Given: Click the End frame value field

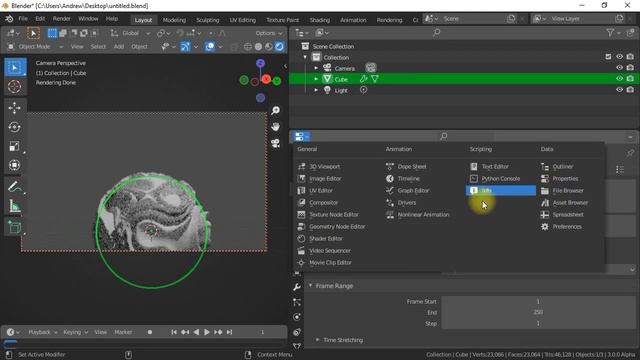Looking at the screenshot, I should point(538,313).
